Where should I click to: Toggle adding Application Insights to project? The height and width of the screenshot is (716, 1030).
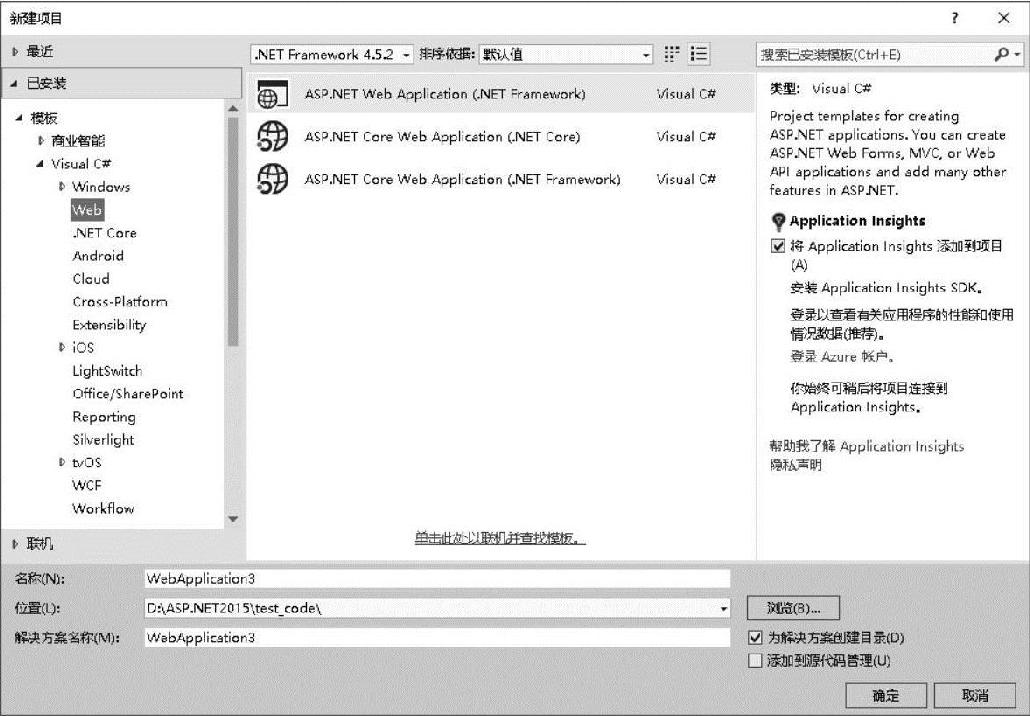(778, 246)
